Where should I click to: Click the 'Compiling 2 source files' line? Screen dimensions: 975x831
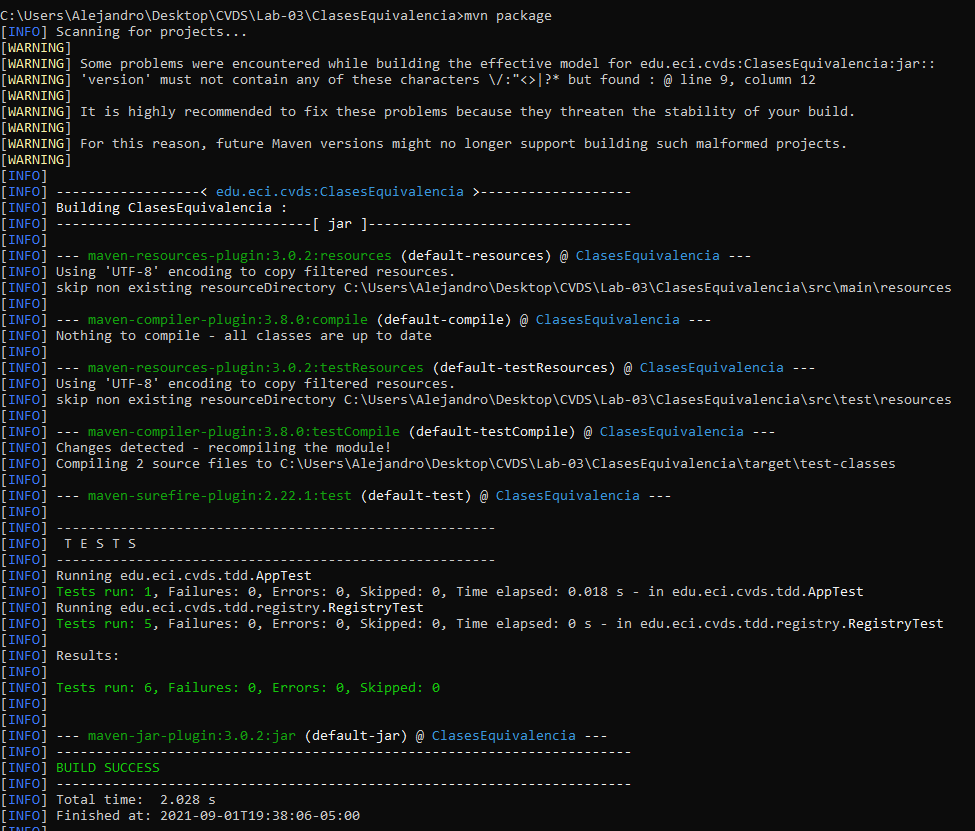click(x=476, y=463)
